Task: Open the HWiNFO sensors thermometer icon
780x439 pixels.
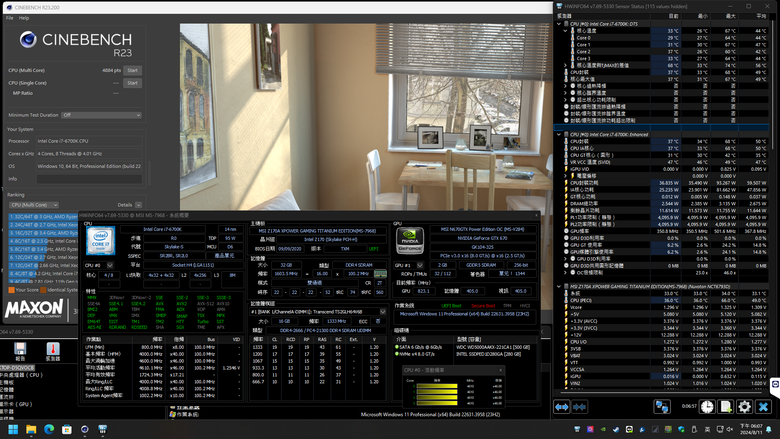Action: pyautogui.click(x=53, y=349)
